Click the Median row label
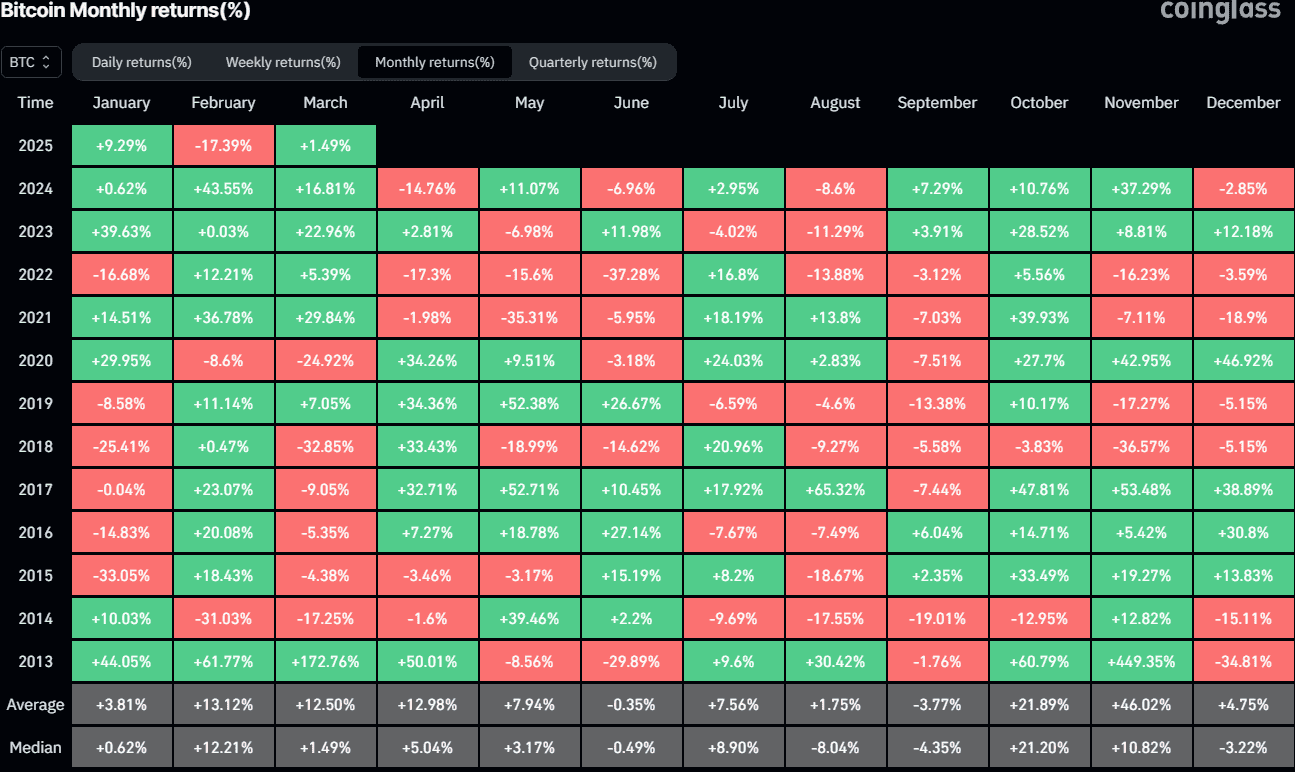1295x772 pixels. coord(35,747)
